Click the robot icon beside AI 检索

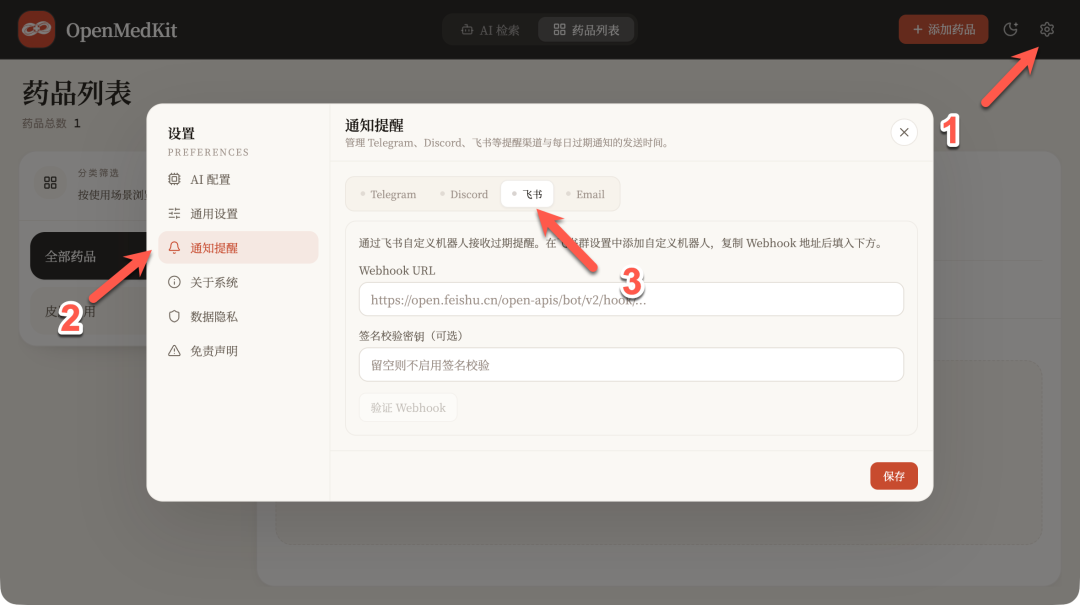coord(467,30)
